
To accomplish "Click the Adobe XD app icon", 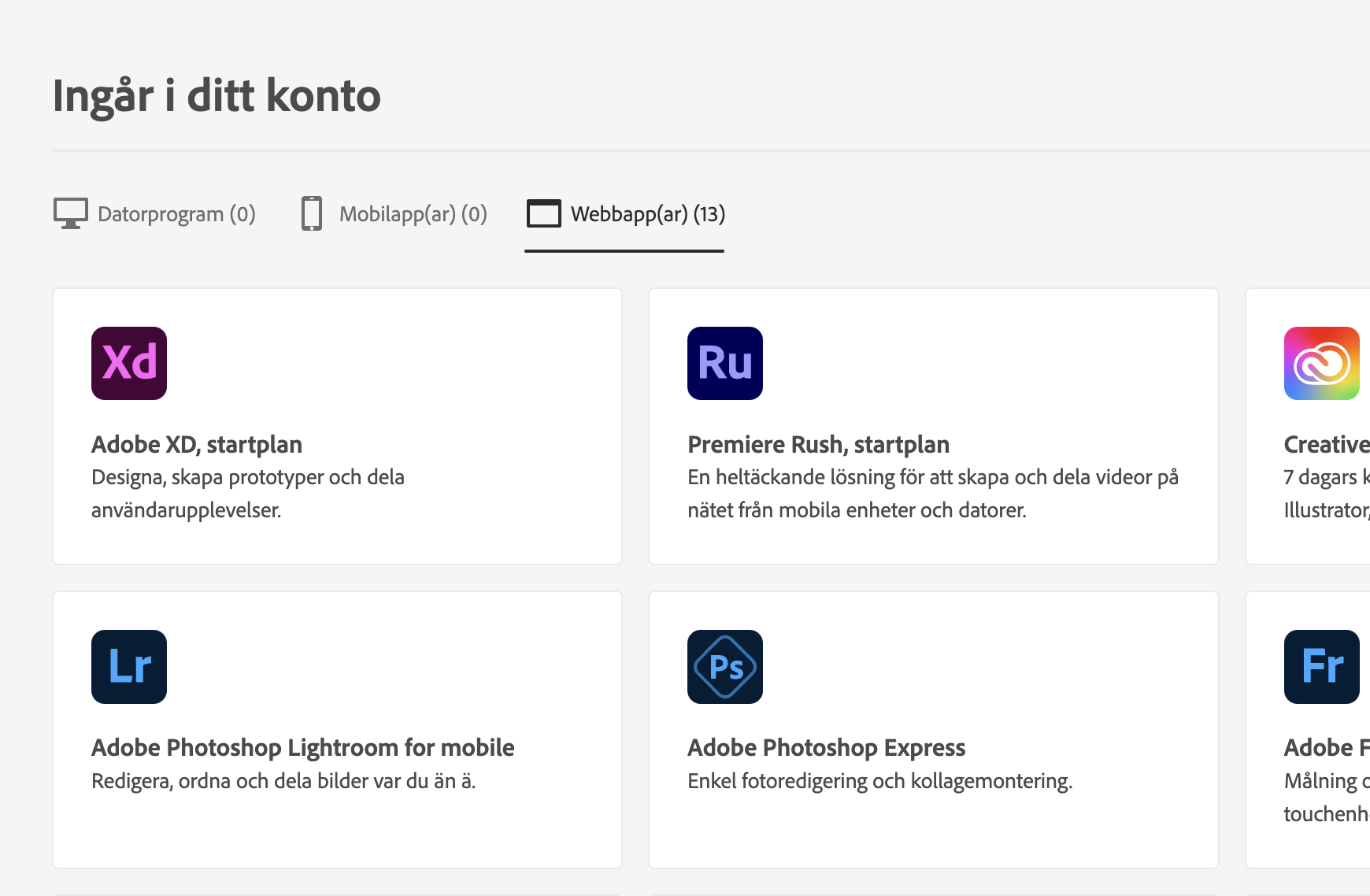I will [x=128, y=363].
